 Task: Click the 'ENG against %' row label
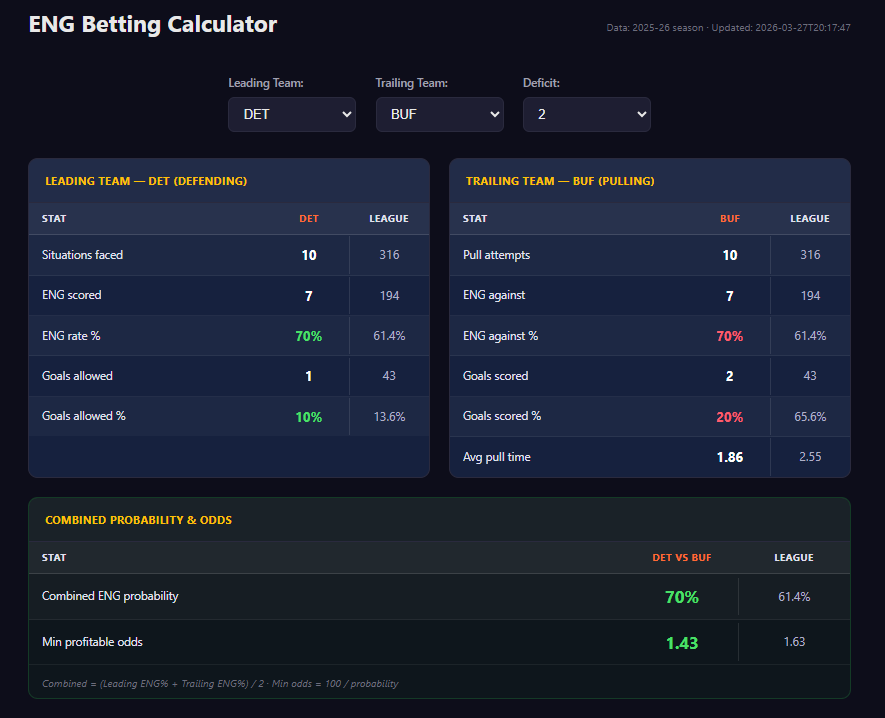(x=501, y=336)
